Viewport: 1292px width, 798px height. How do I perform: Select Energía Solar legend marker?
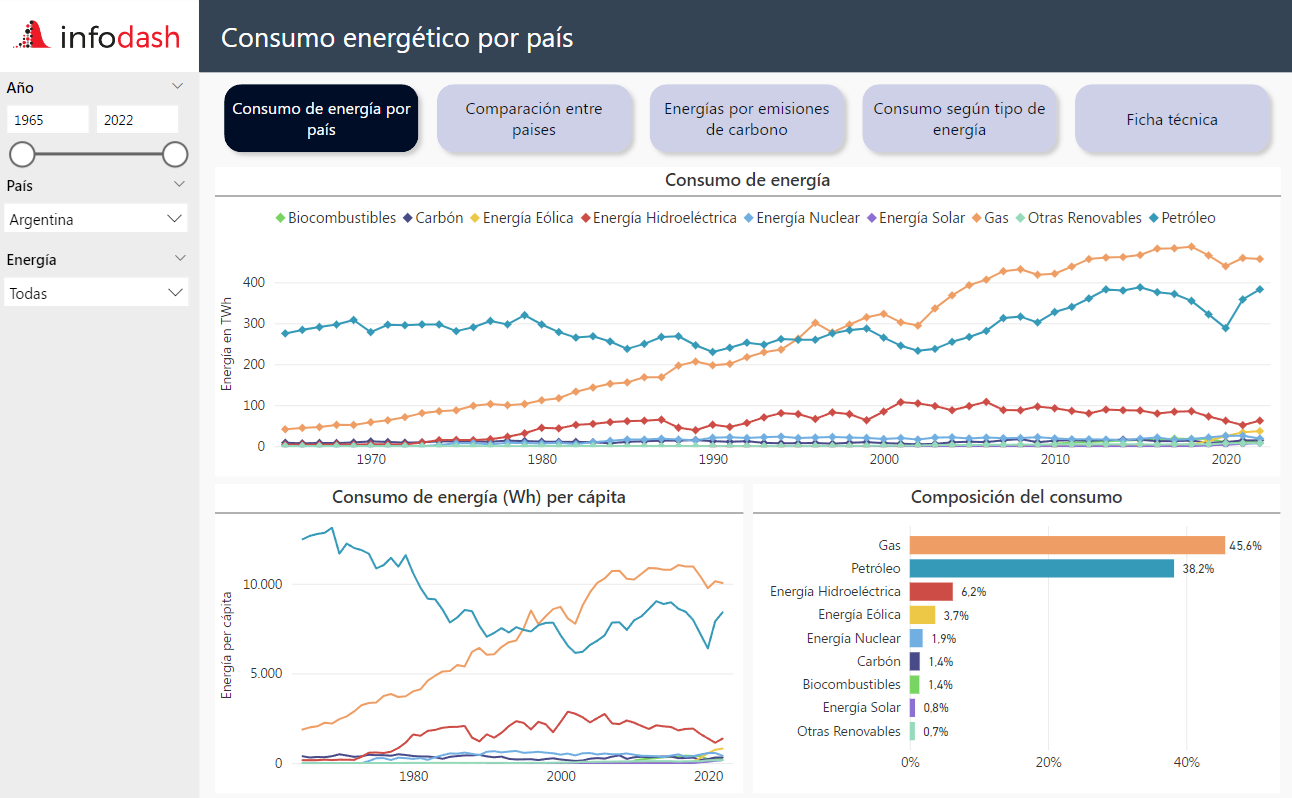tap(871, 218)
